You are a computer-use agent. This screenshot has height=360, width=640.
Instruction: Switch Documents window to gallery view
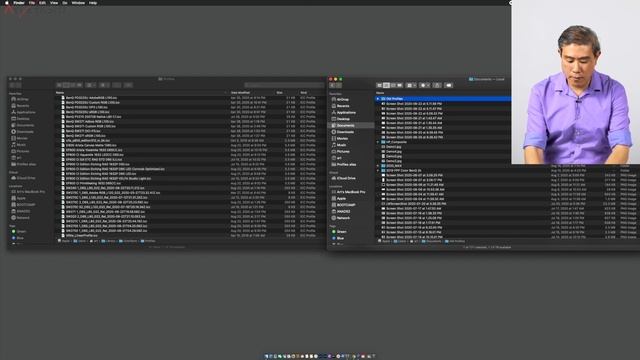[400, 85]
